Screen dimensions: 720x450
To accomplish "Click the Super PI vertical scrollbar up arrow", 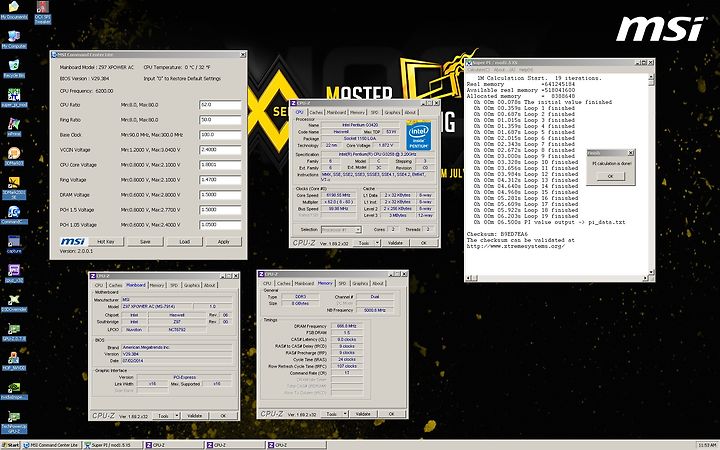I will pos(651,78).
